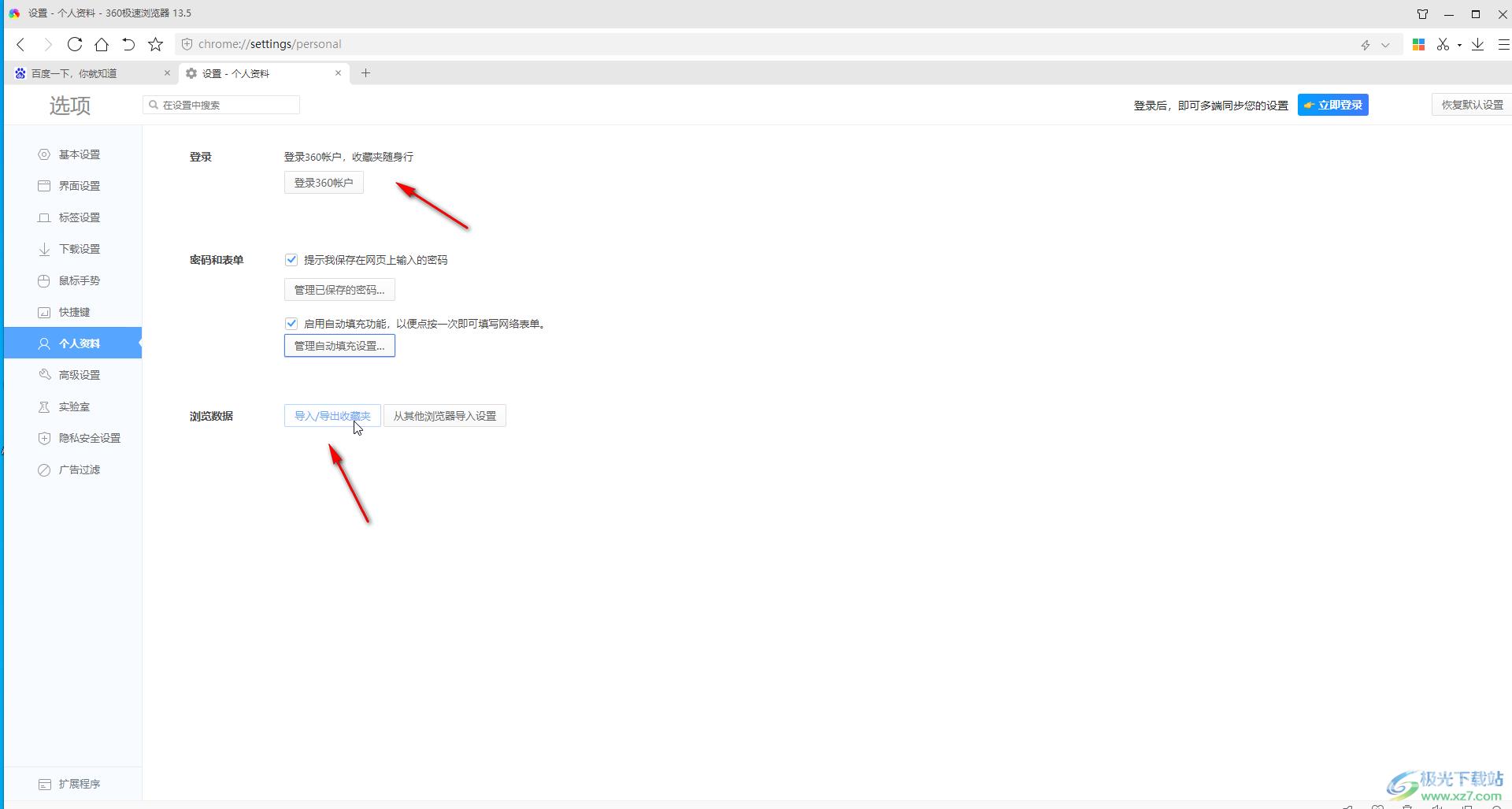Click the lightning speed mode icon in address bar
1512x809 pixels.
[1366, 45]
